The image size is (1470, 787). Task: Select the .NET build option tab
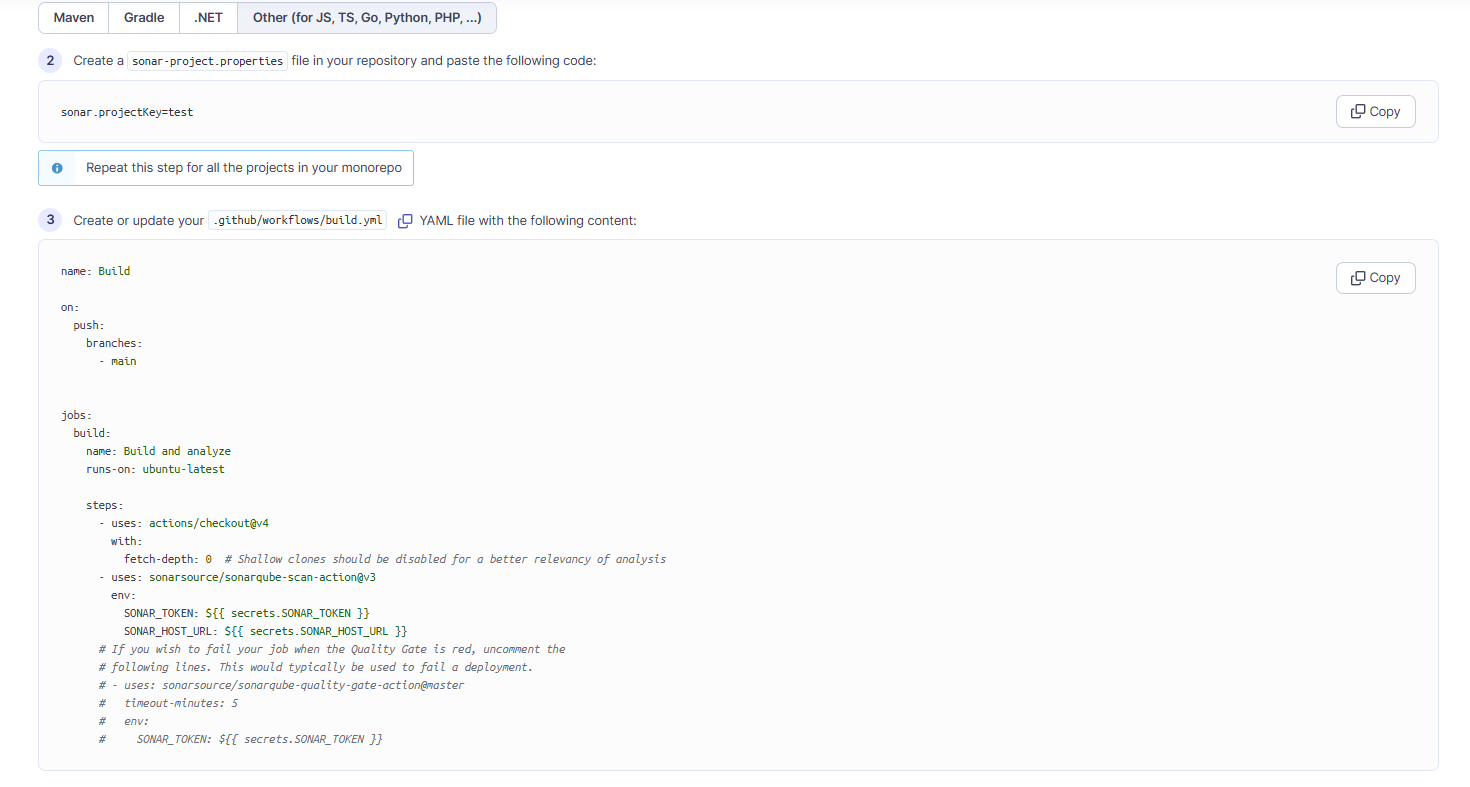point(208,18)
